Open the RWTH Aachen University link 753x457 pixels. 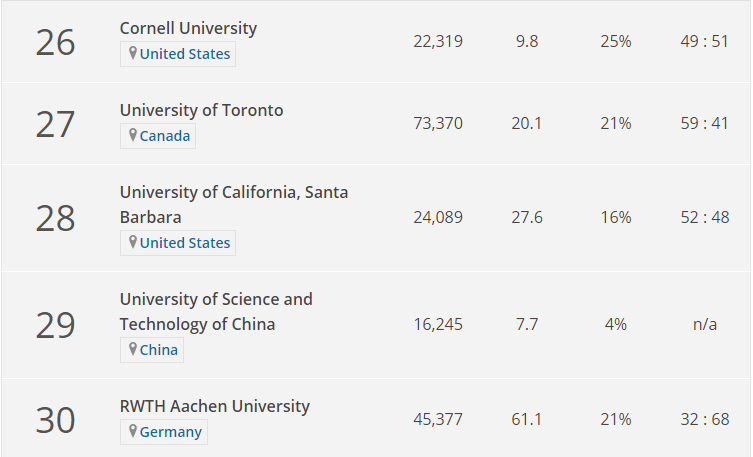(215, 406)
